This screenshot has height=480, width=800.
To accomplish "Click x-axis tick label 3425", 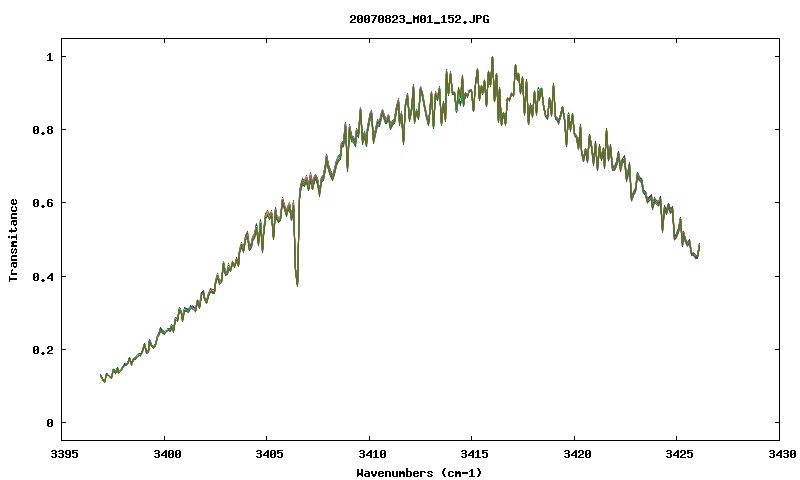I will (680, 454).
